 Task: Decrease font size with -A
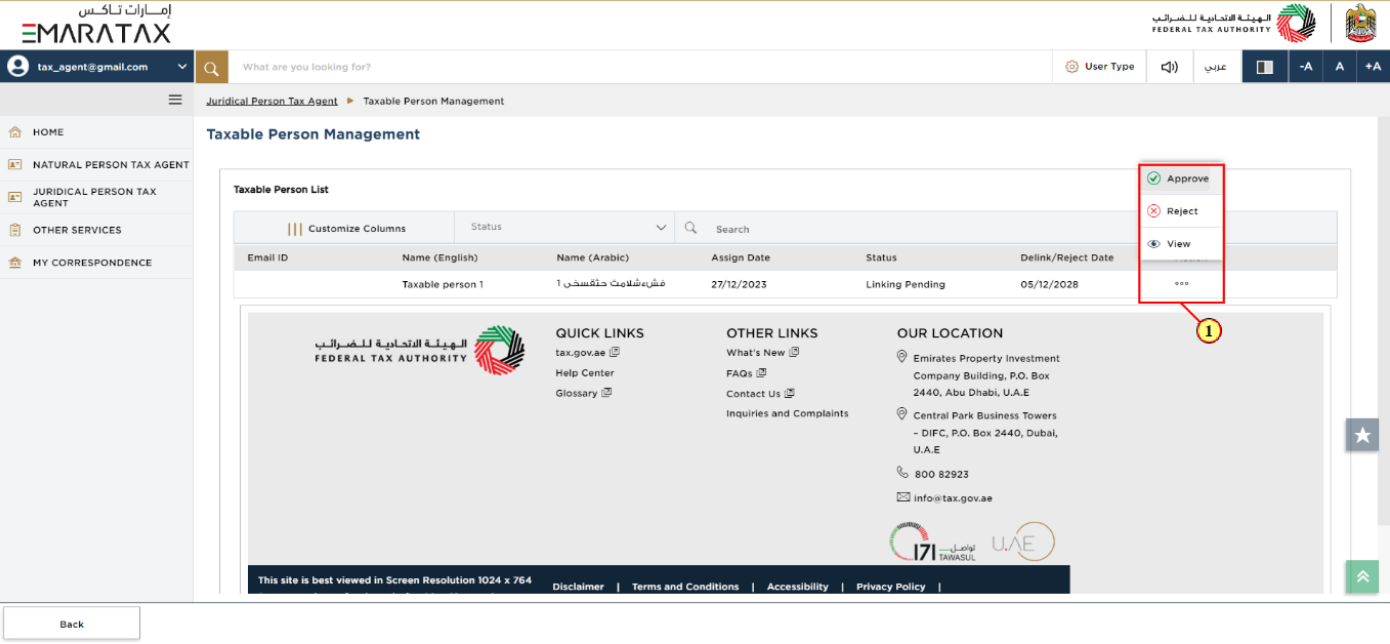[1305, 67]
